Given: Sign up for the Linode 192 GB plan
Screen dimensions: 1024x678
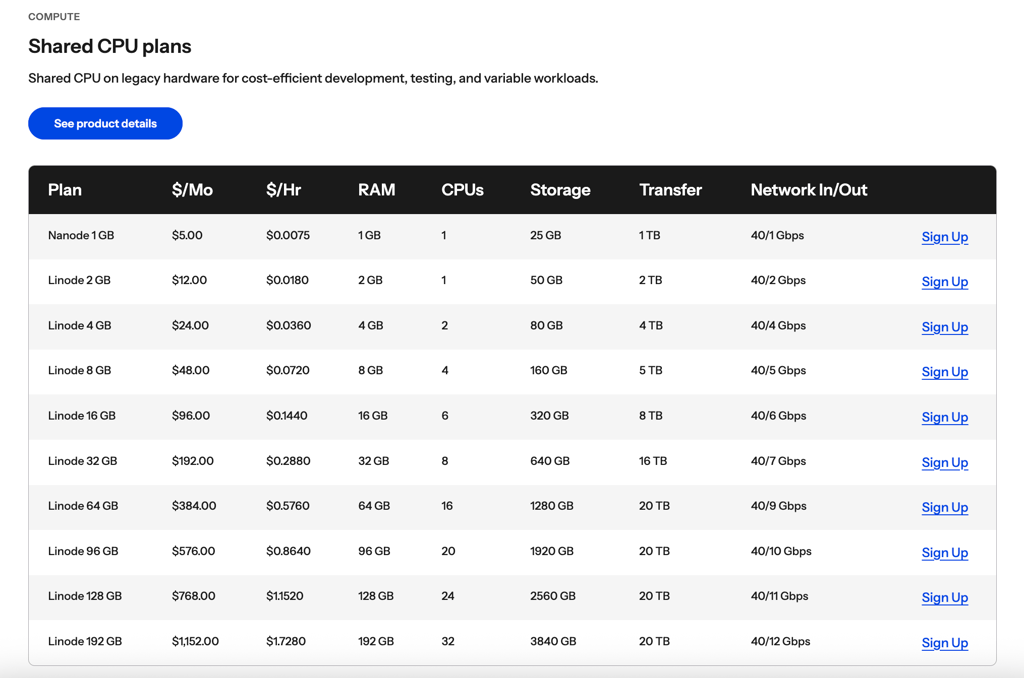Looking at the screenshot, I should click(944, 643).
